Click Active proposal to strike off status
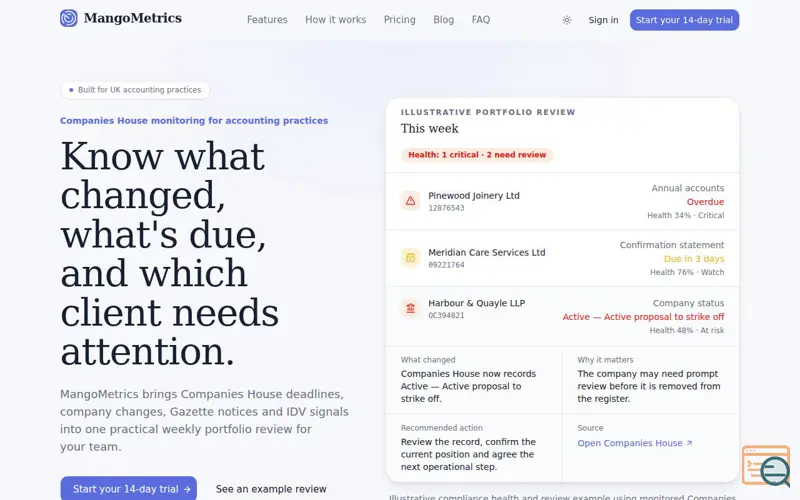Viewport: 800px width, 500px height. (643, 317)
